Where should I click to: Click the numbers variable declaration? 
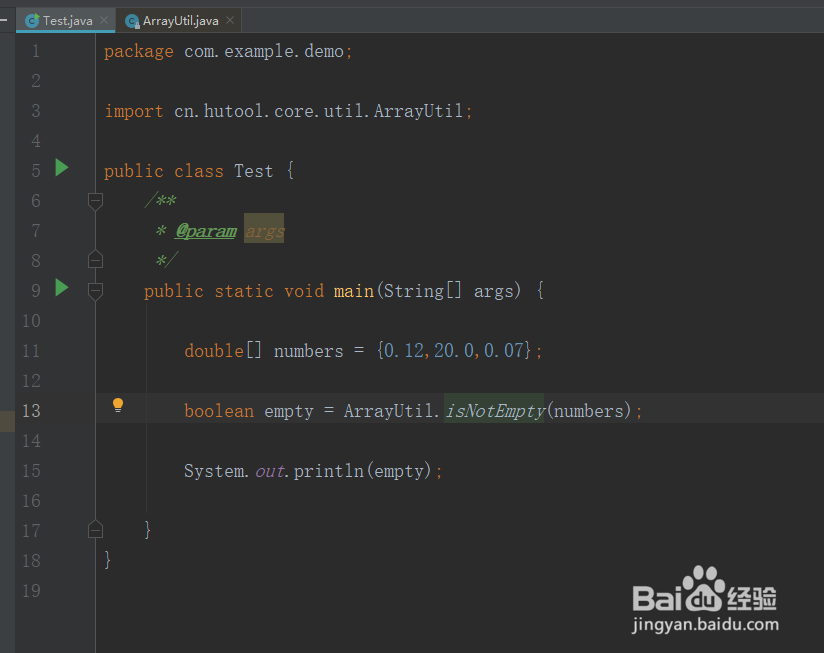(x=308, y=350)
